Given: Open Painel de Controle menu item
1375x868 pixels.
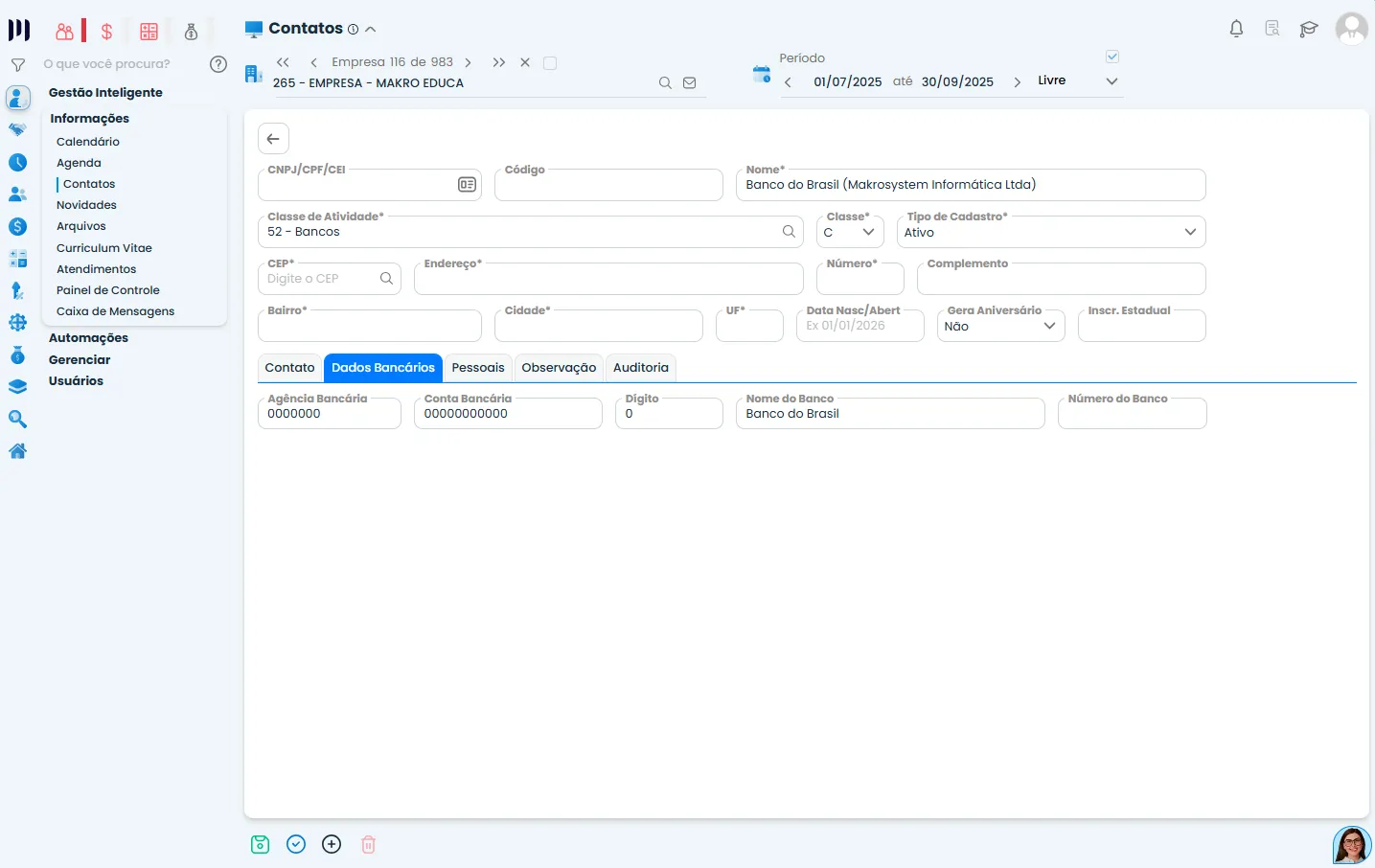Looking at the screenshot, I should pos(108,290).
